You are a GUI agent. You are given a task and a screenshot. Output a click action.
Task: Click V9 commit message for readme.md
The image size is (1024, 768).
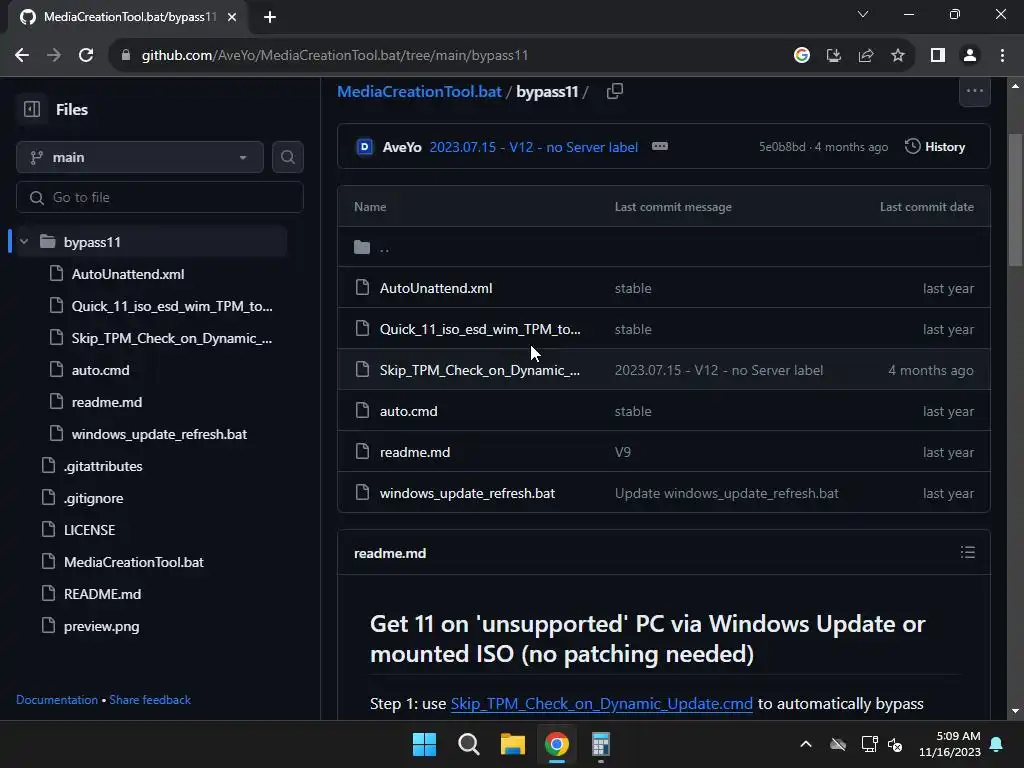pyautogui.click(x=622, y=453)
